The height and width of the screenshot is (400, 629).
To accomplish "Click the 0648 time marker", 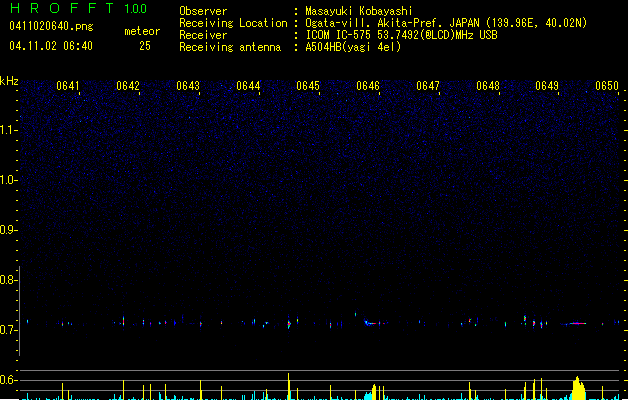I will [488, 86].
